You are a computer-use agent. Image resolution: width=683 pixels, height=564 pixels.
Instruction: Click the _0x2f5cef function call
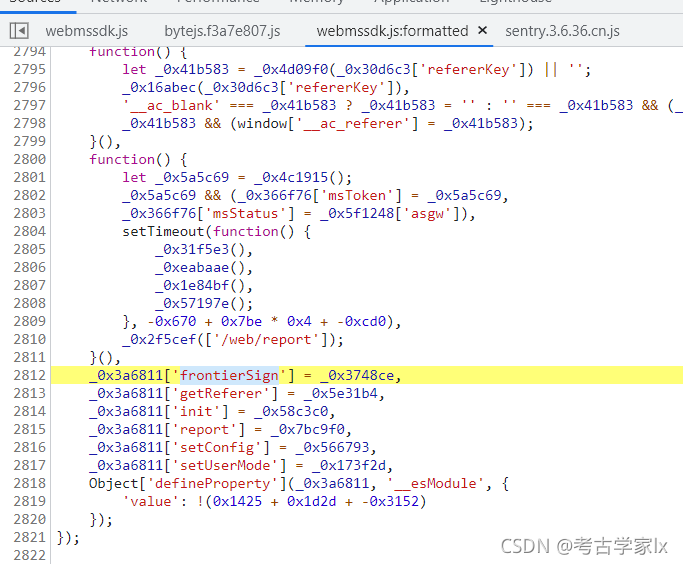(159, 339)
